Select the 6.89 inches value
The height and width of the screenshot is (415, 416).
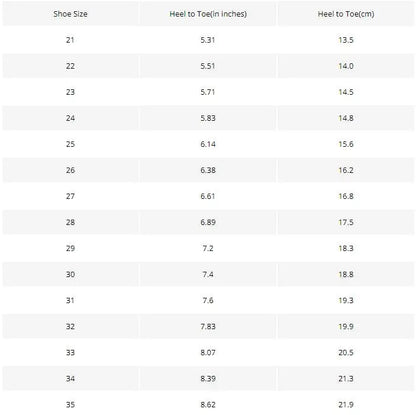pyautogui.click(x=208, y=222)
